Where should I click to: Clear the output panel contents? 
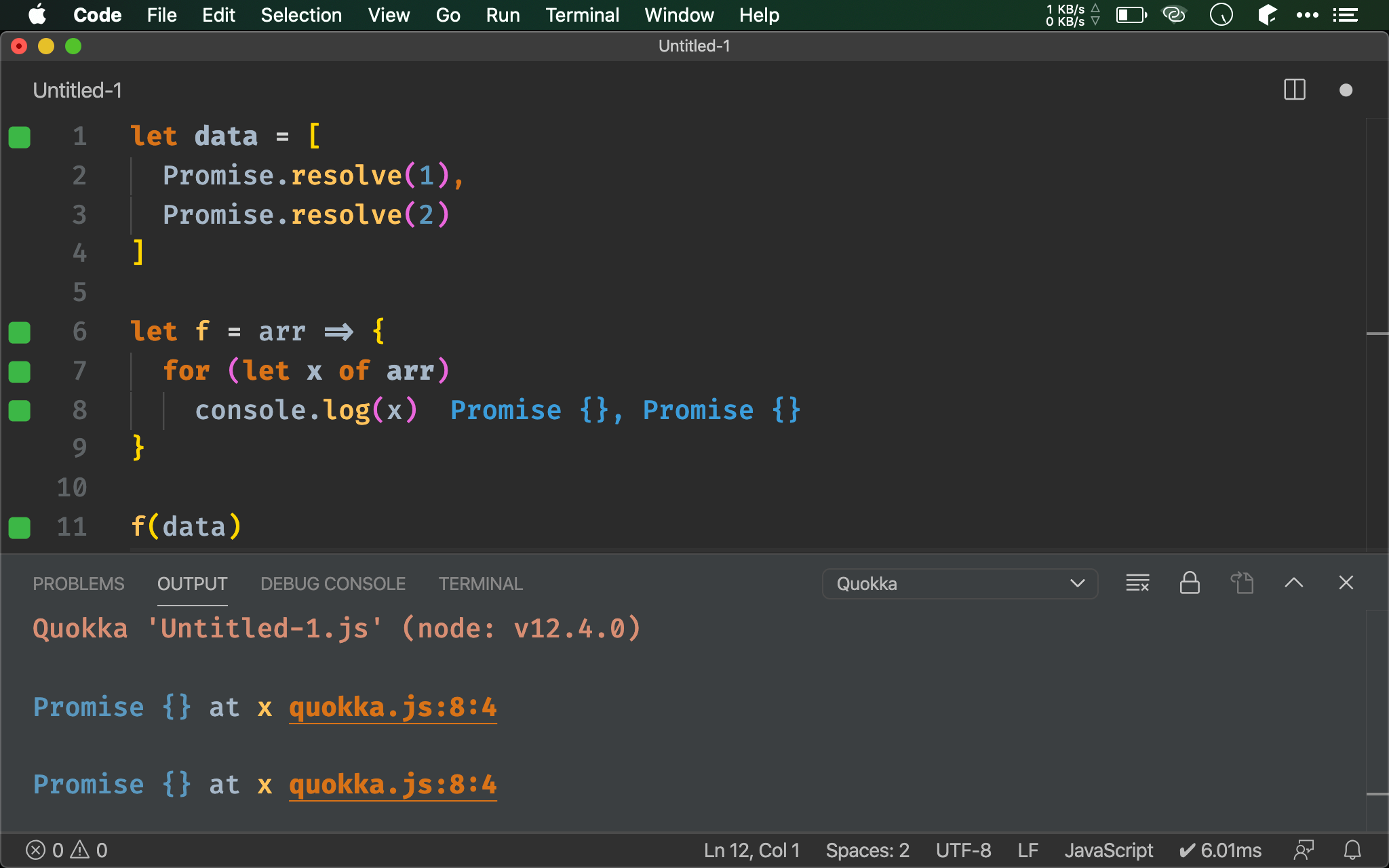click(1137, 583)
